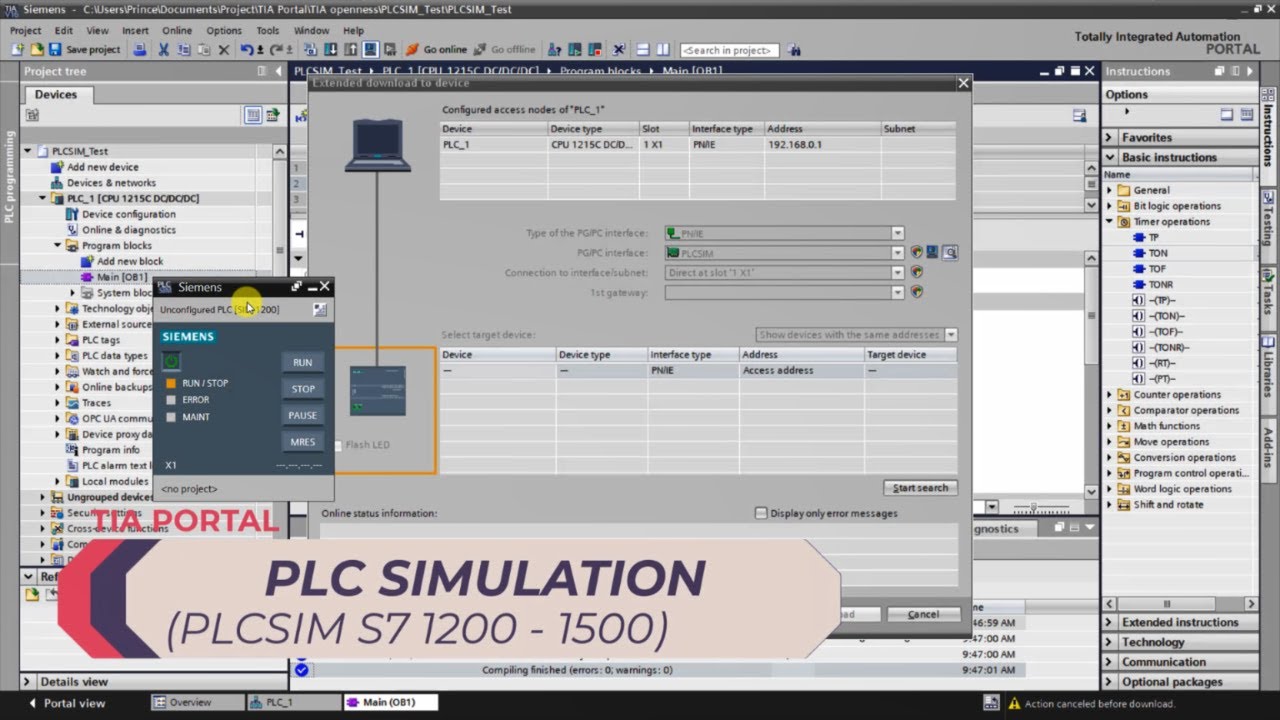Click the PAUSE button in PLCSIM
The height and width of the screenshot is (720, 1280).
point(303,415)
